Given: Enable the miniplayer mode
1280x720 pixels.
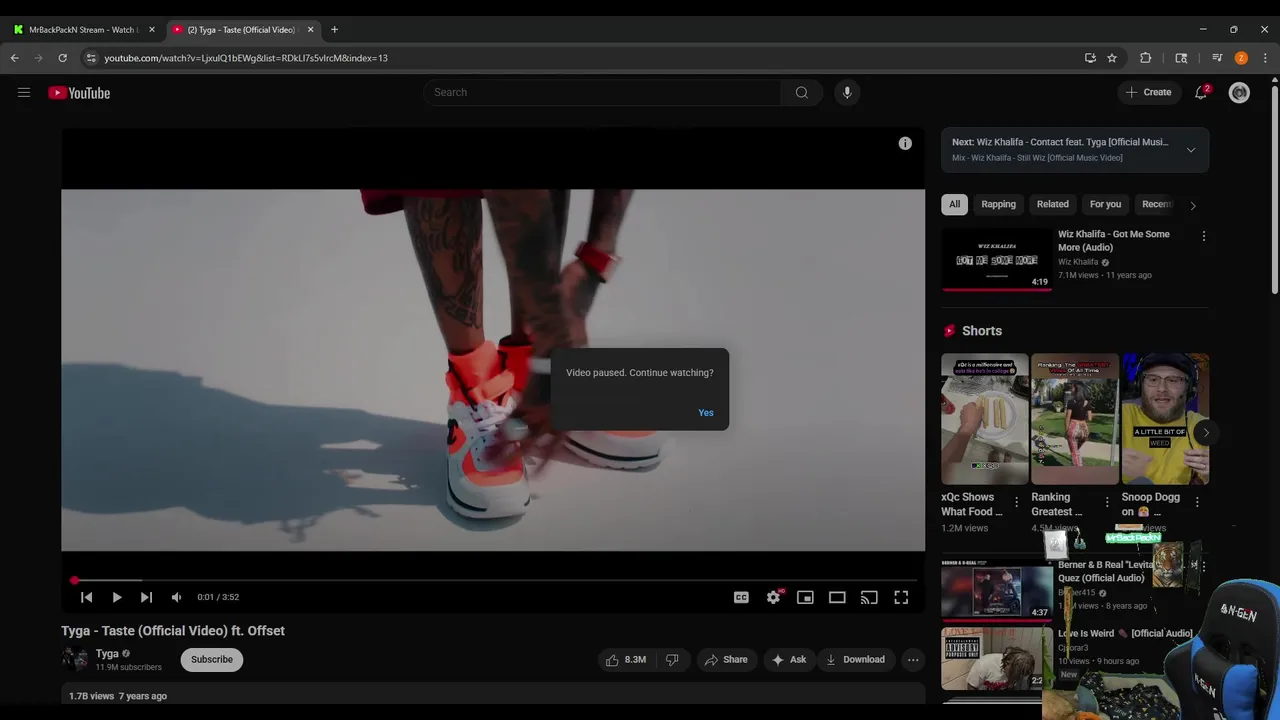Looking at the screenshot, I should tap(805, 597).
